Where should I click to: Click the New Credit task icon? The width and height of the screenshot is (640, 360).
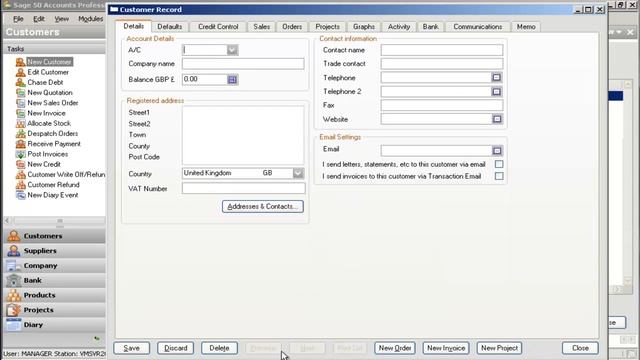(x=20, y=164)
